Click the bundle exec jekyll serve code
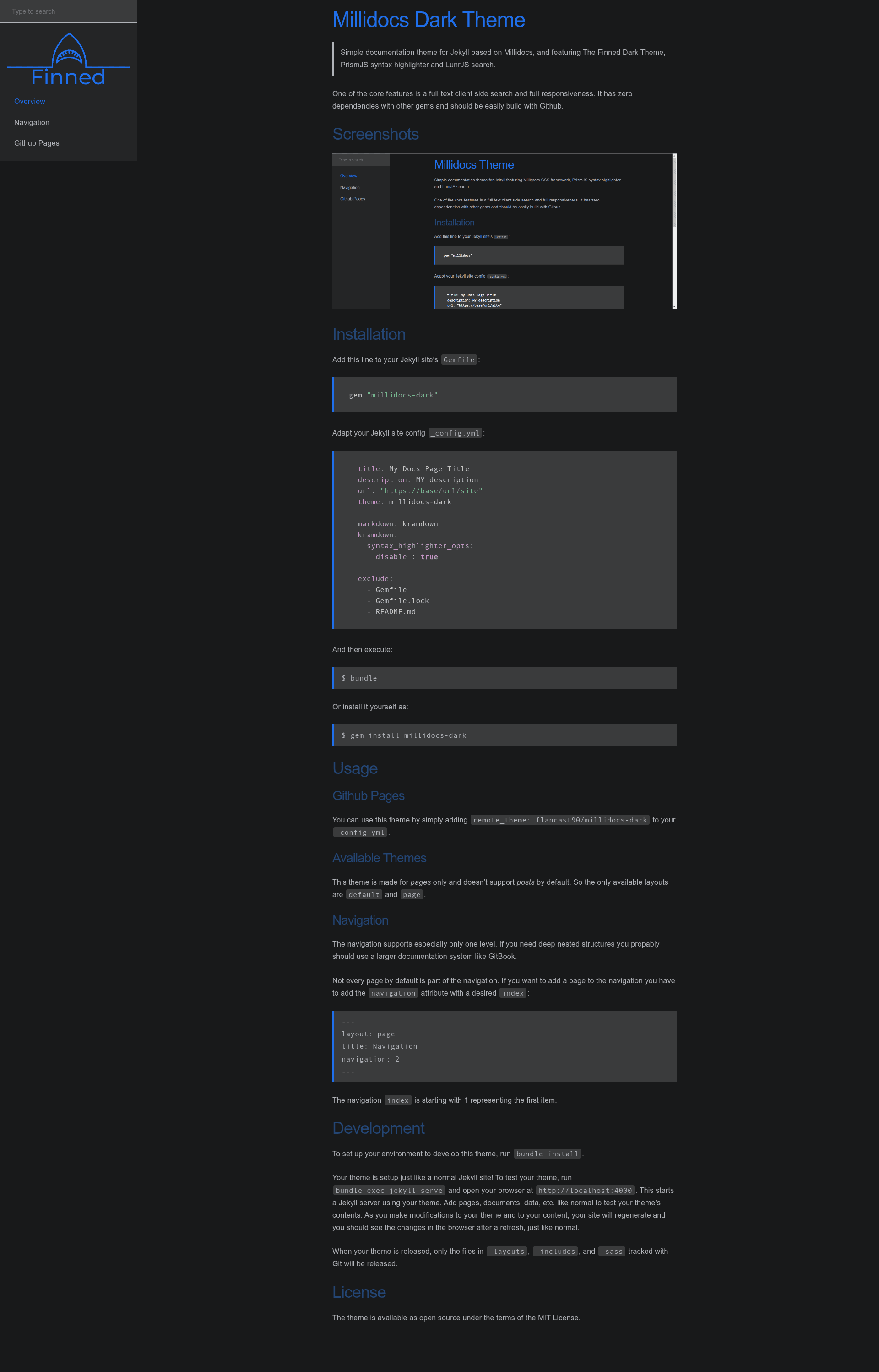The width and height of the screenshot is (879, 1372). coord(389,1191)
